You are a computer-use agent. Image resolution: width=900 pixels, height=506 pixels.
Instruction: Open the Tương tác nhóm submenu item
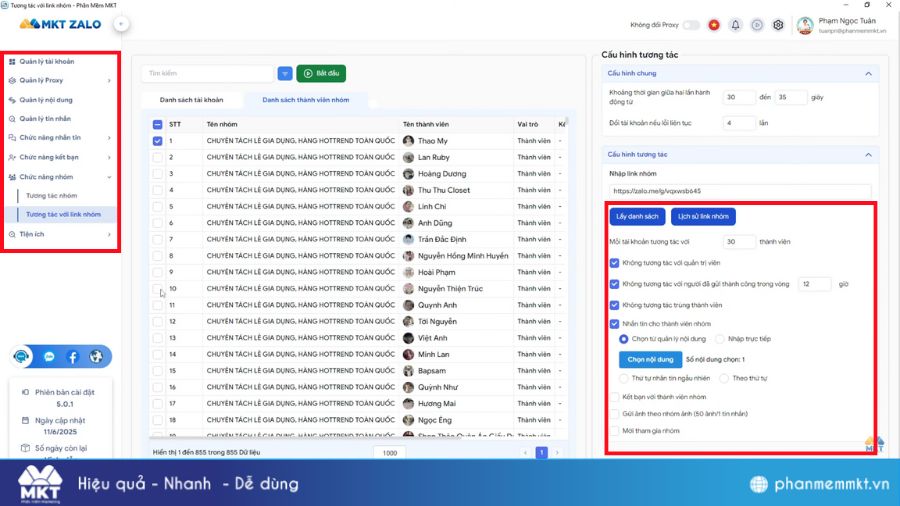pos(51,196)
